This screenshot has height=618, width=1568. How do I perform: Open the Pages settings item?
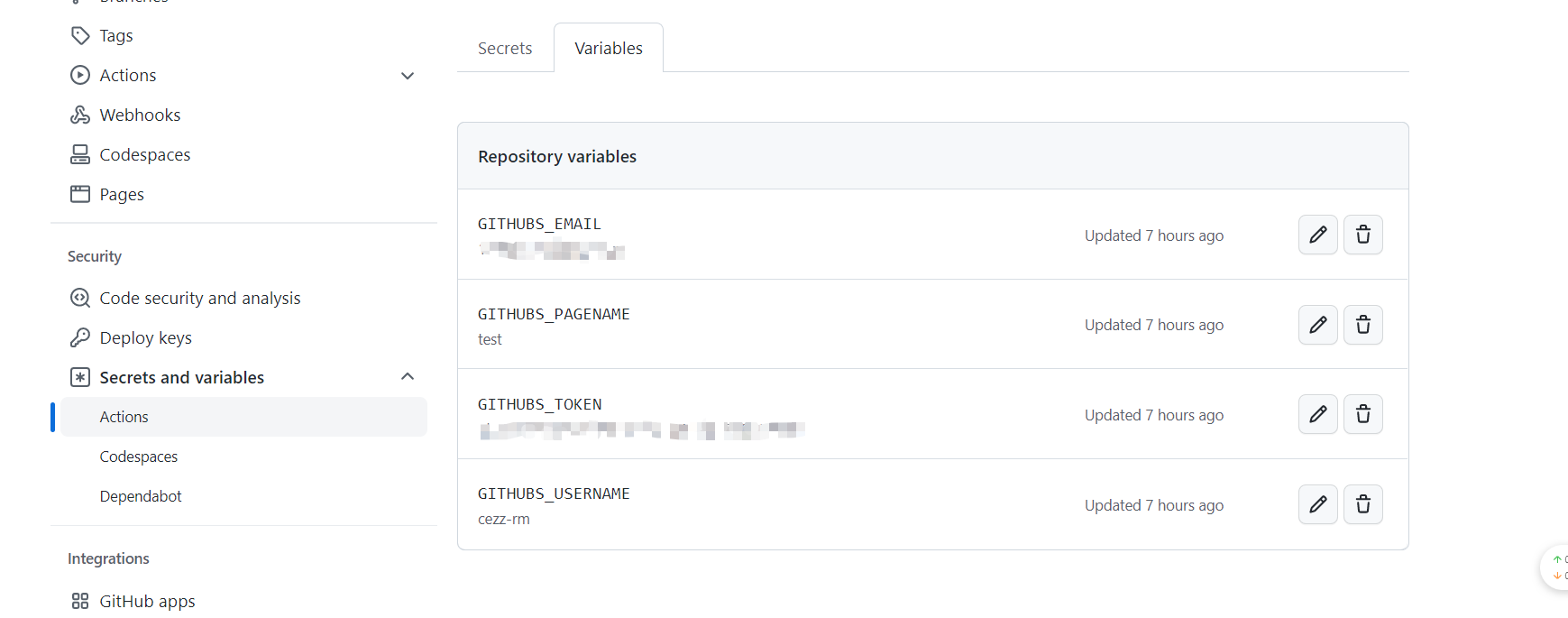pyautogui.click(x=122, y=194)
